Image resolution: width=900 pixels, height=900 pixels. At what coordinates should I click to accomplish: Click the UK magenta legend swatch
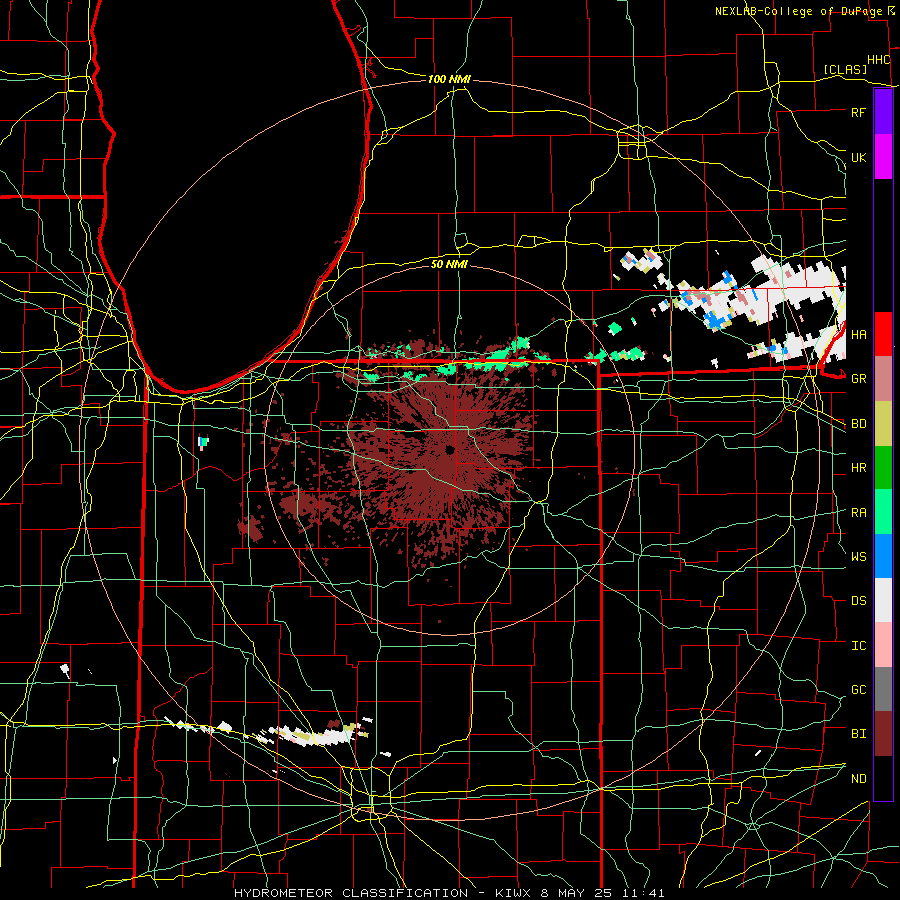883,157
